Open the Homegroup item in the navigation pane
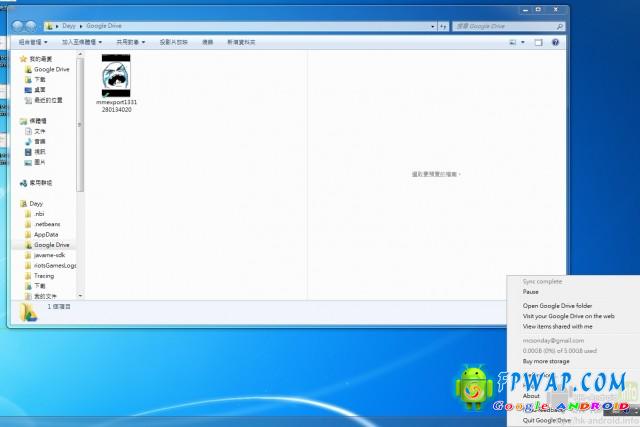Screen dimensions: 640x427 click(40, 183)
